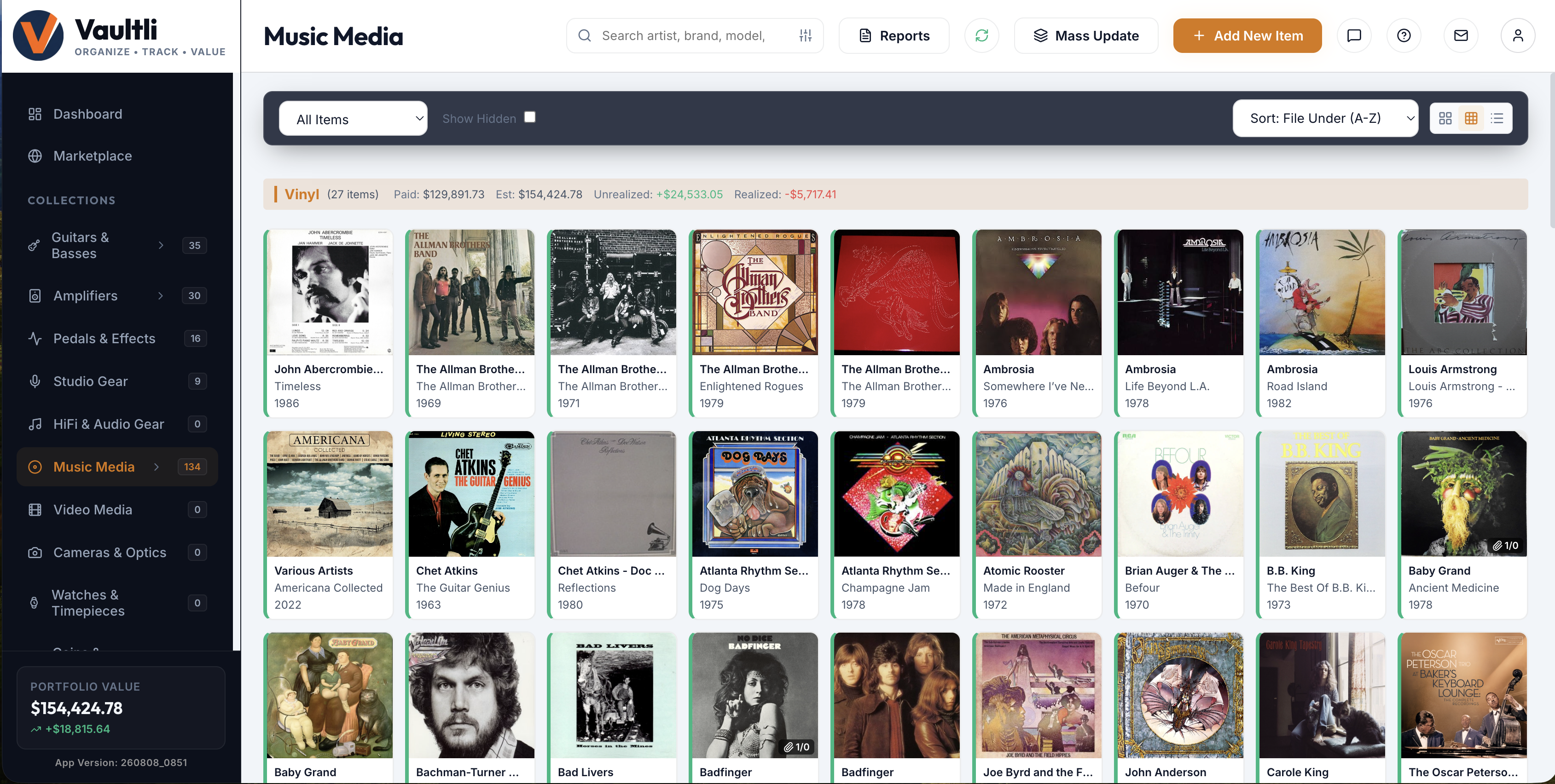This screenshot has height=784, width=1555.
Task: Click the Cameras & Optics camera icon
Action: [x=35, y=552]
